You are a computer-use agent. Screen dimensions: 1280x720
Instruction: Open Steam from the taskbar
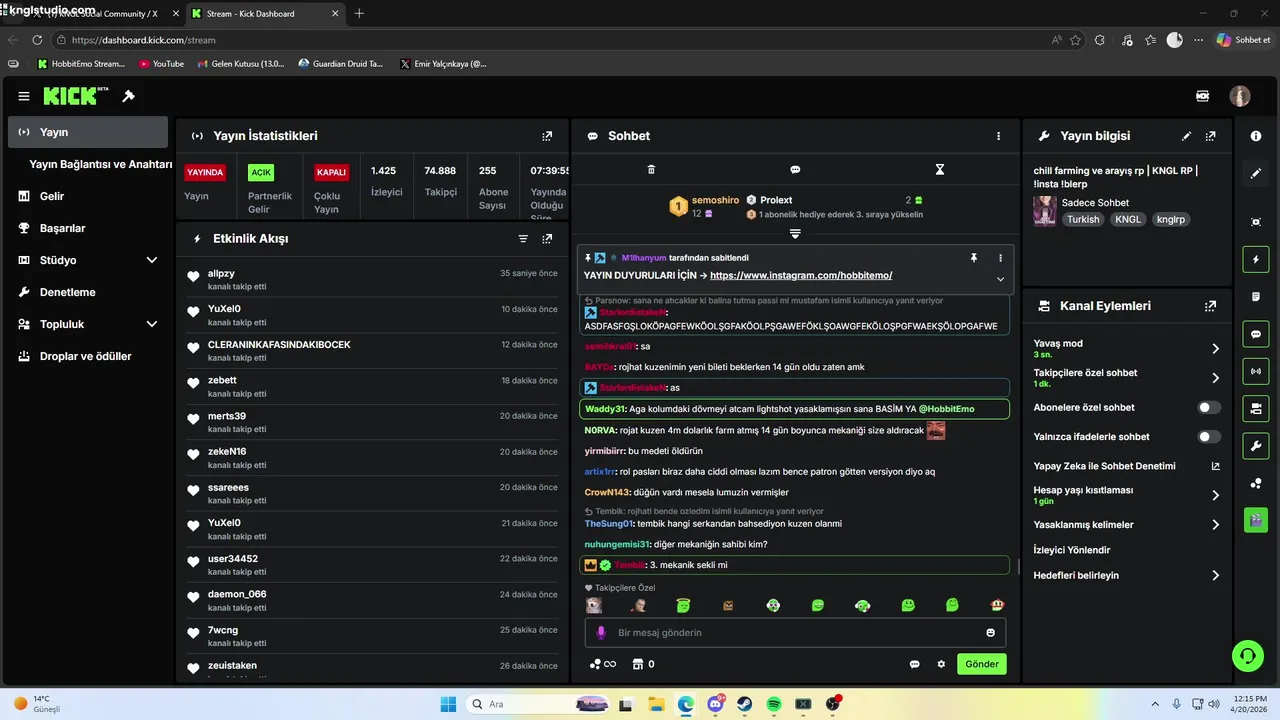pos(745,704)
